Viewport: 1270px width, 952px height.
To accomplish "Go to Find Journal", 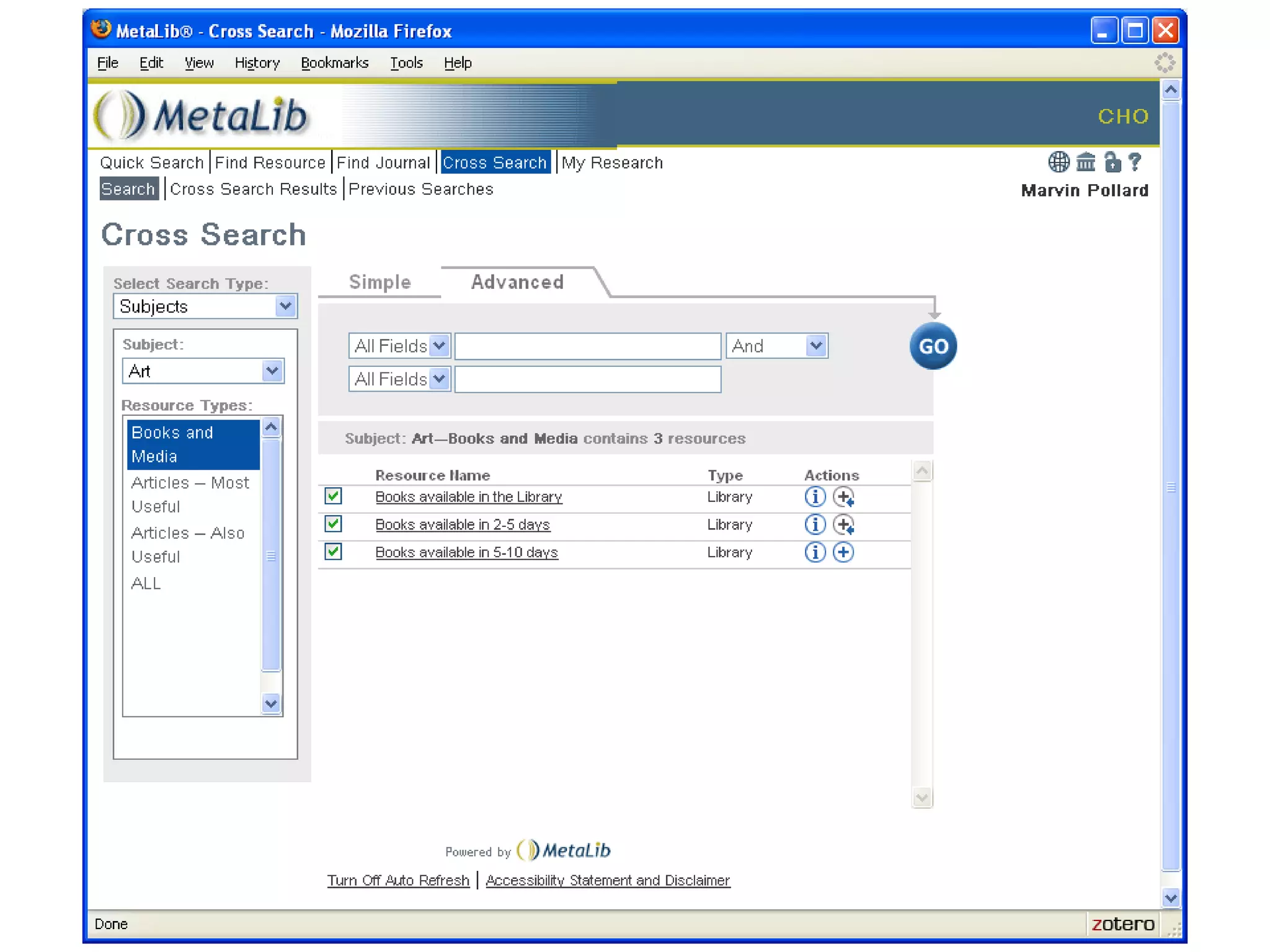I will pos(383,162).
